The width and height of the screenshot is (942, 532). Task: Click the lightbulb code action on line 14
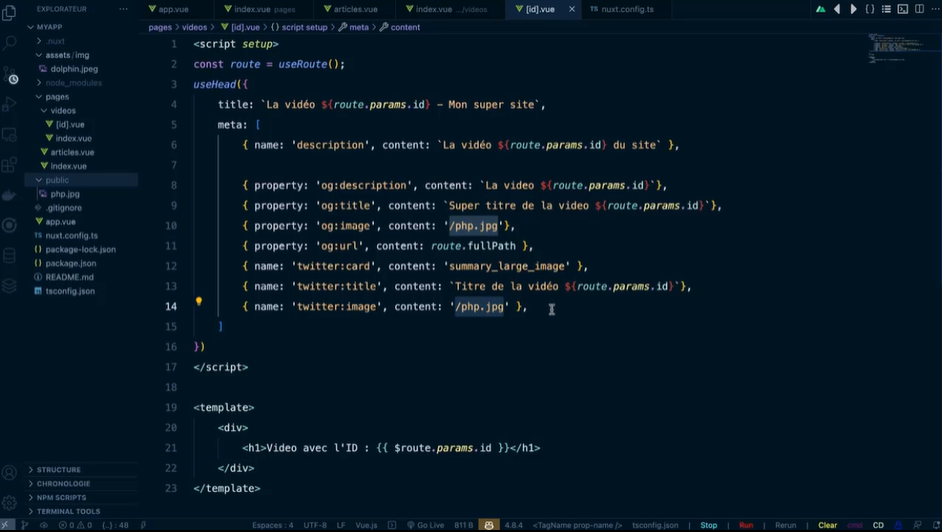click(199, 302)
